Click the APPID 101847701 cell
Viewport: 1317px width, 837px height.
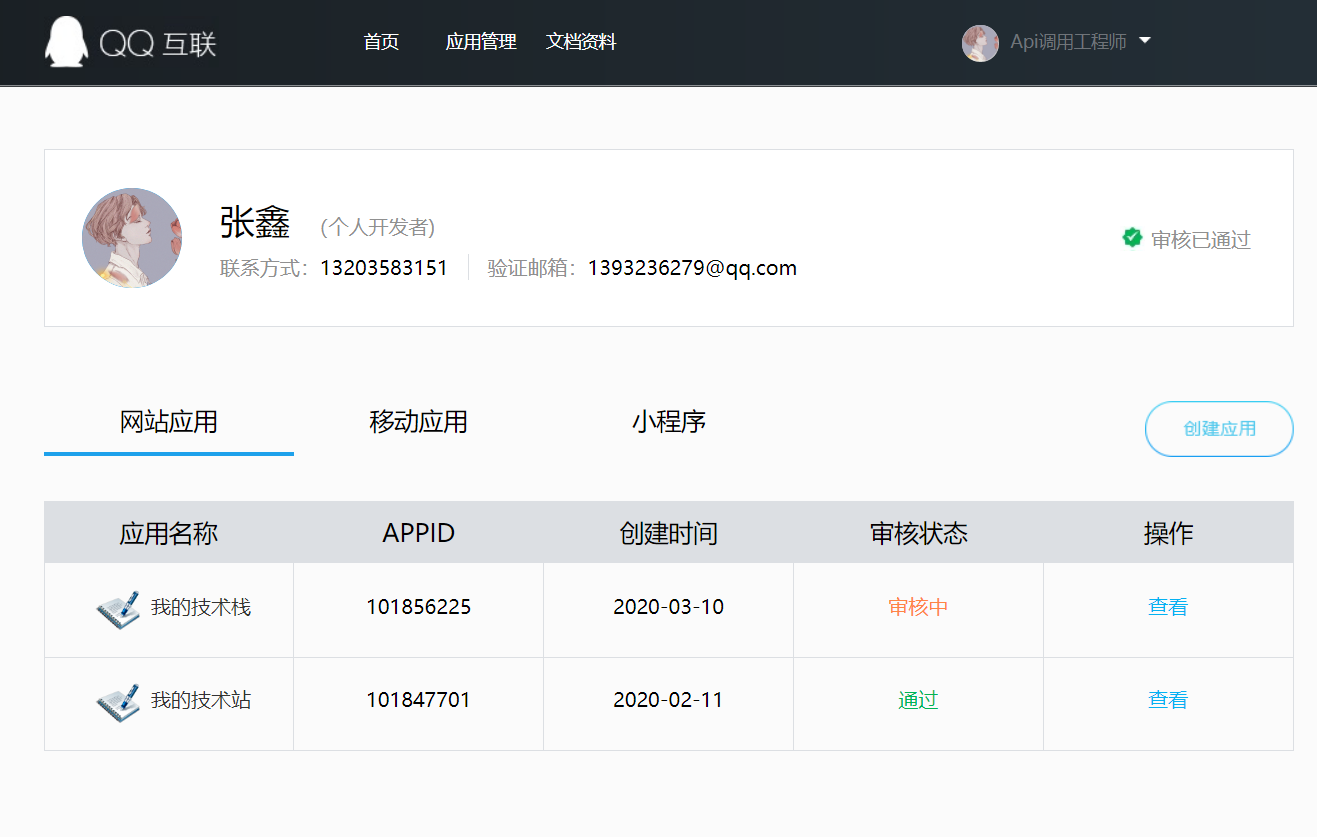(418, 700)
